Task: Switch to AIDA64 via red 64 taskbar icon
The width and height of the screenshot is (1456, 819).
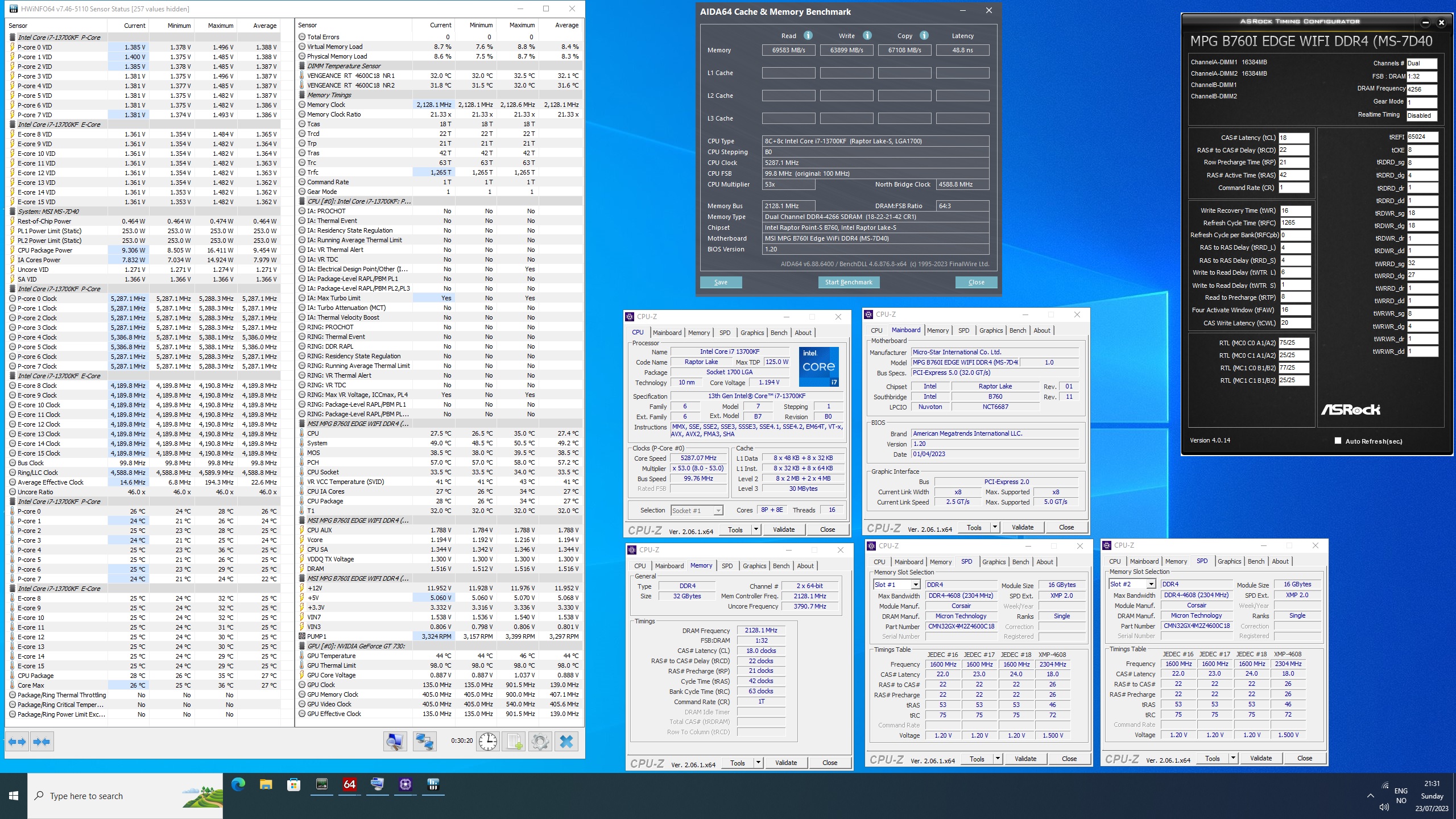Action: click(349, 785)
